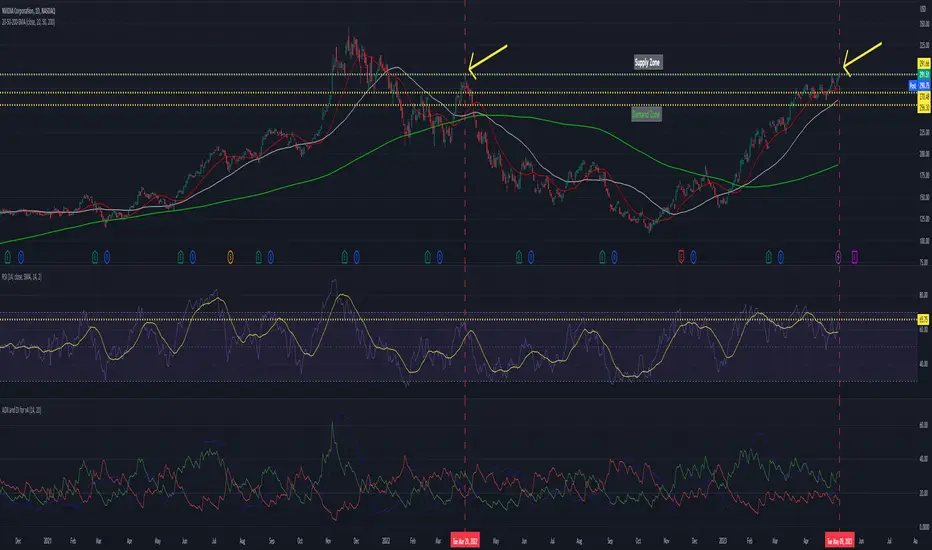This screenshot has width=932, height=550.
Task: Open the blue dividend marker for June 2021
Action: (x=193, y=257)
